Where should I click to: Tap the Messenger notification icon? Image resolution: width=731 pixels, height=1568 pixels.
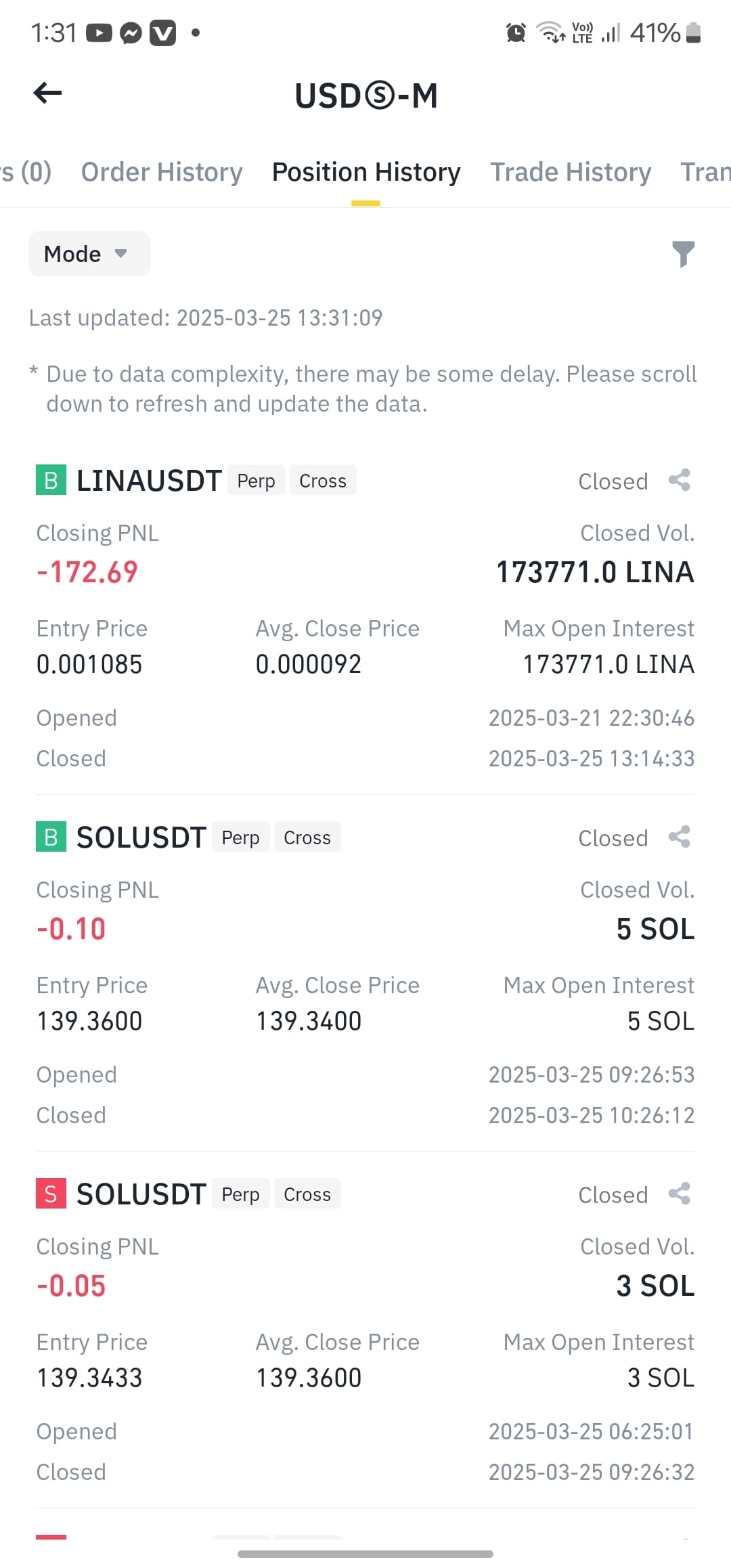[x=131, y=32]
